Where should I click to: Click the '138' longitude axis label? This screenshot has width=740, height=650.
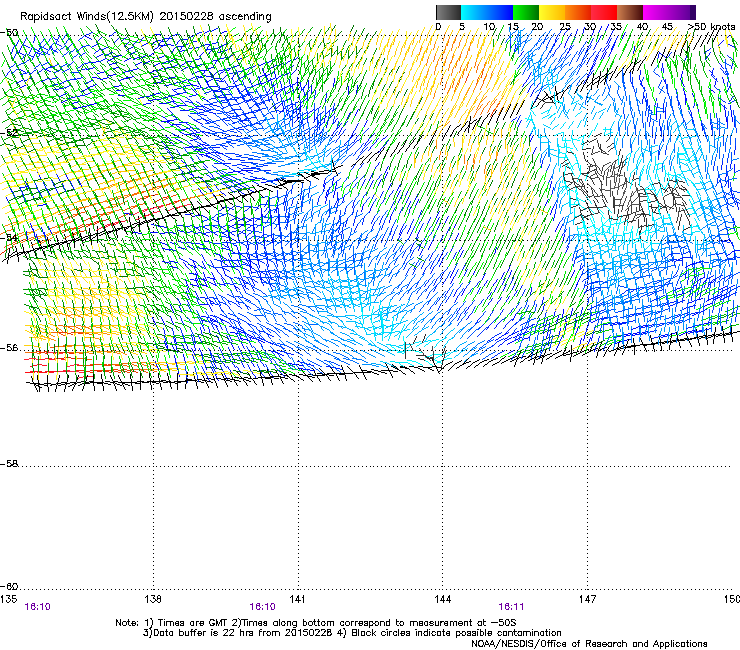152,599
